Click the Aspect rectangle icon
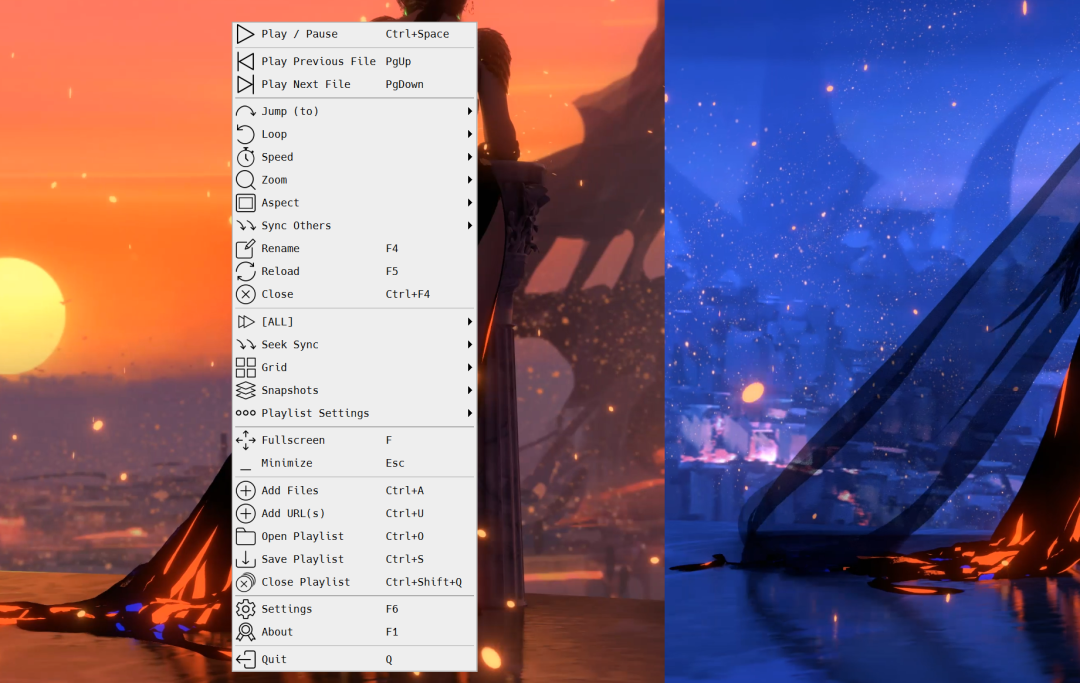The image size is (1080, 683). tap(245, 202)
